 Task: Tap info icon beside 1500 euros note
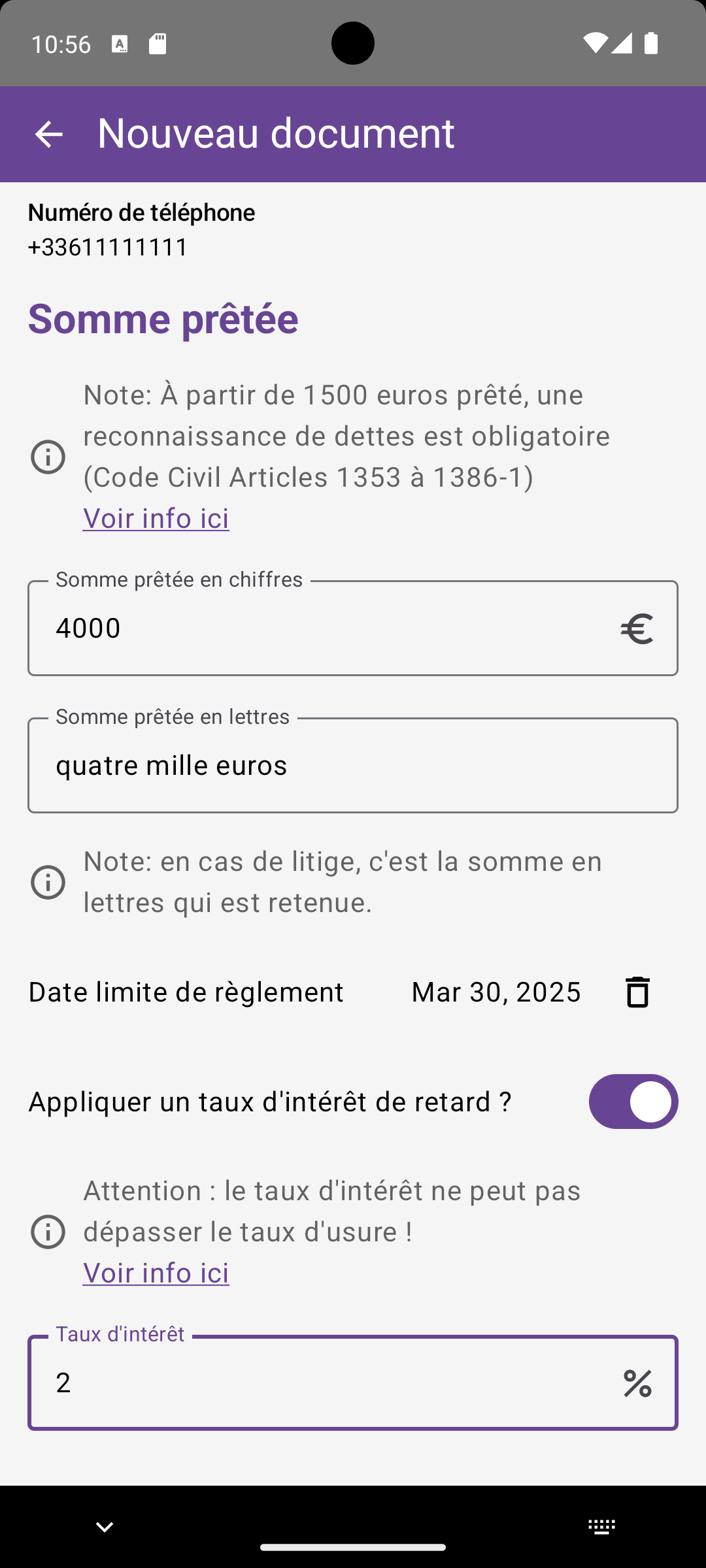48,457
